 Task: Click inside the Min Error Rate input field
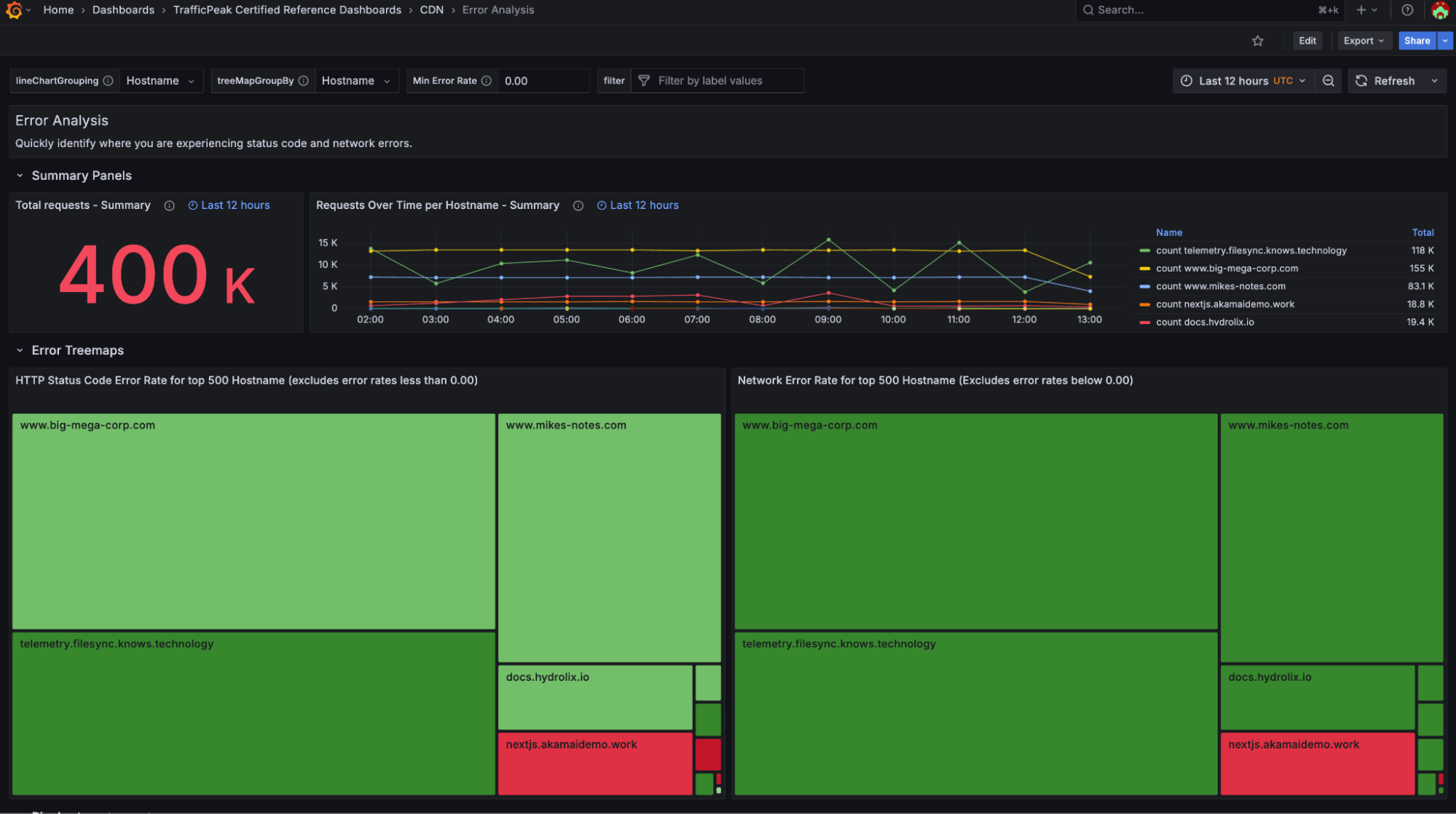click(x=543, y=80)
